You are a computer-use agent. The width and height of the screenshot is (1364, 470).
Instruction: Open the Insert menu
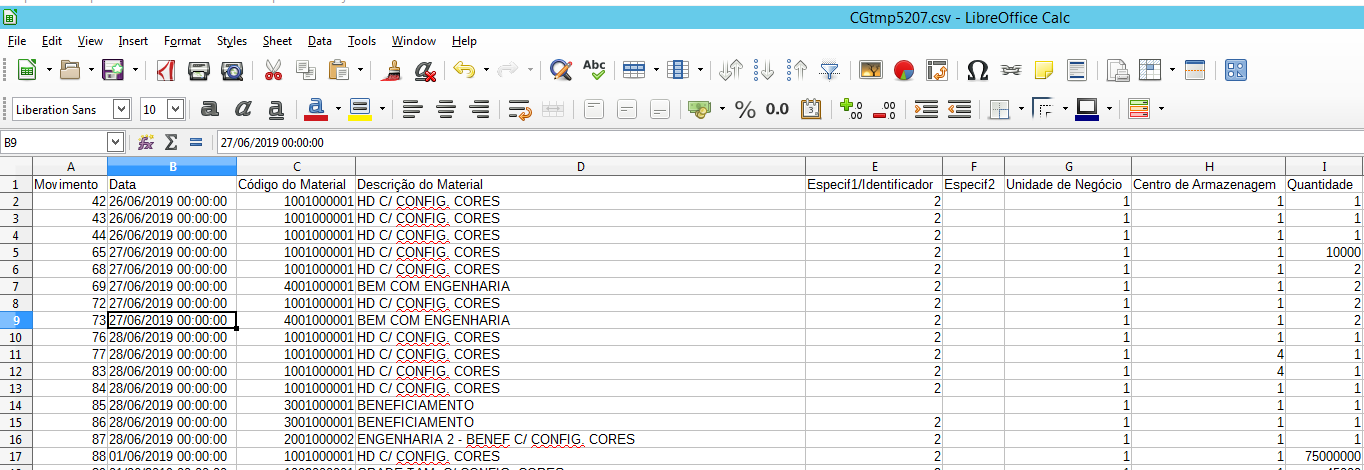pyautogui.click(x=133, y=41)
